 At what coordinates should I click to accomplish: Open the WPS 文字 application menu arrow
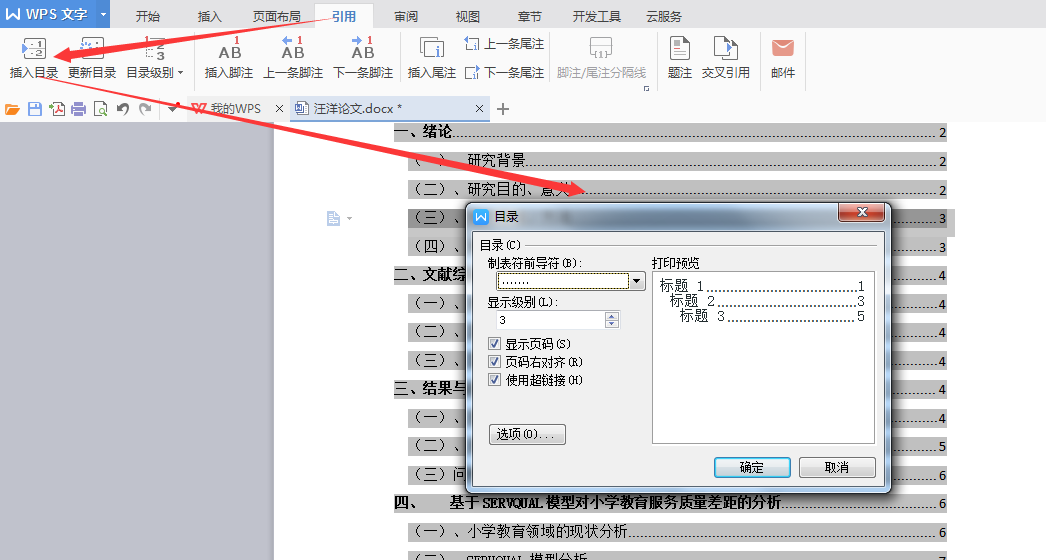click(x=103, y=14)
